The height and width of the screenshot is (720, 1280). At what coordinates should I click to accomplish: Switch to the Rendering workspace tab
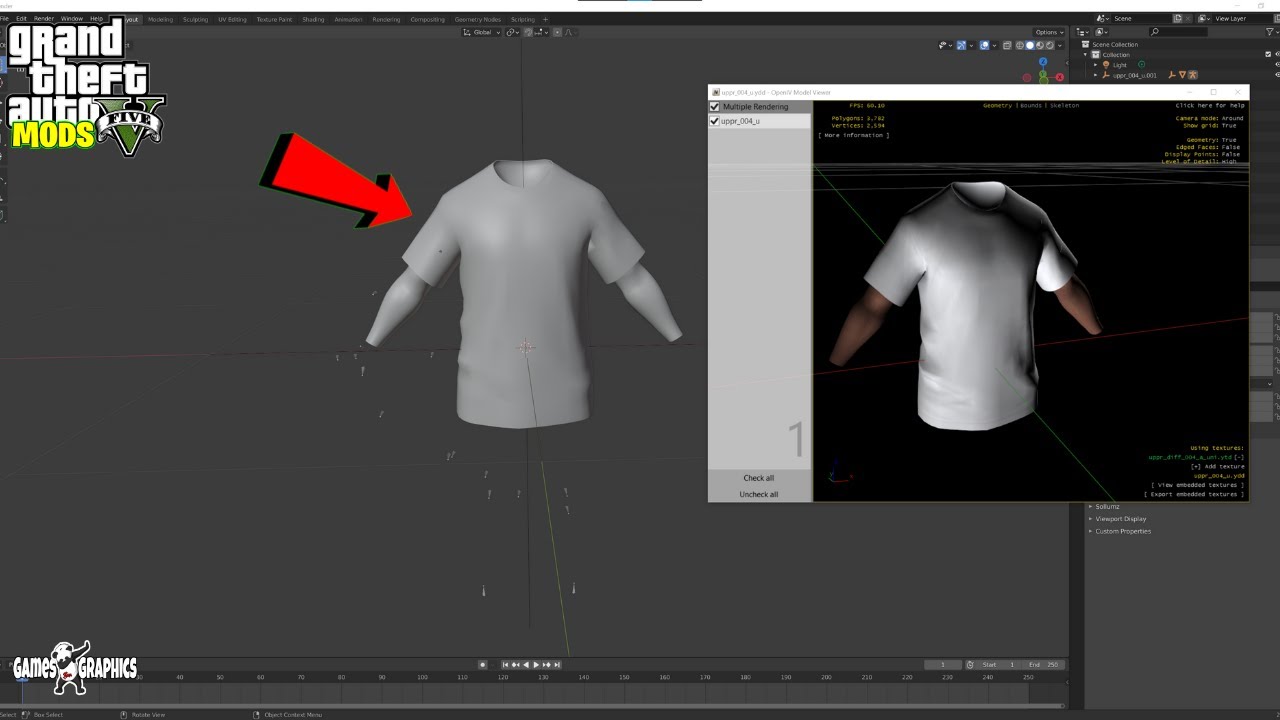point(386,19)
